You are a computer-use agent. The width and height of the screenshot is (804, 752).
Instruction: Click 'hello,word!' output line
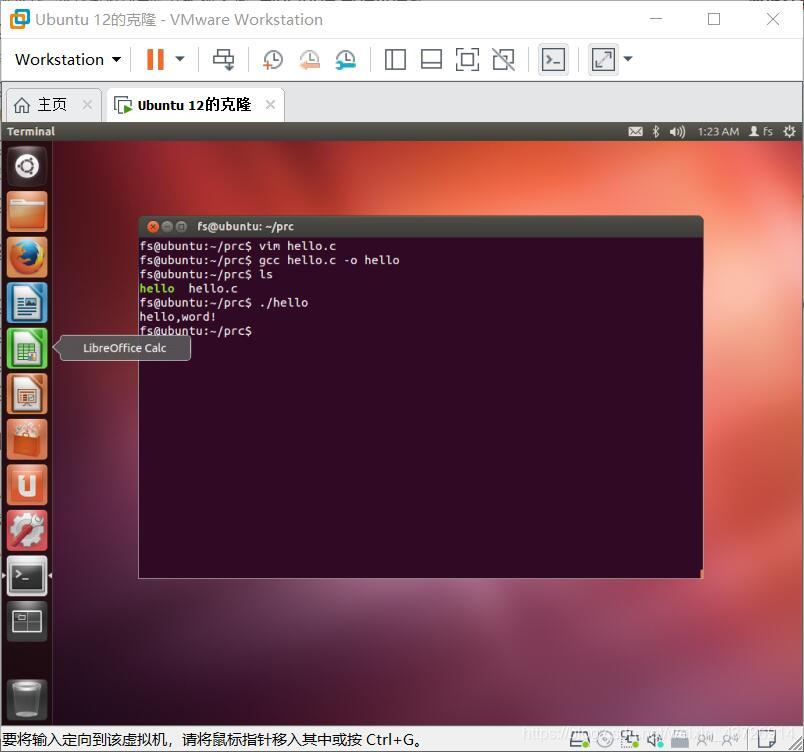coord(177,317)
